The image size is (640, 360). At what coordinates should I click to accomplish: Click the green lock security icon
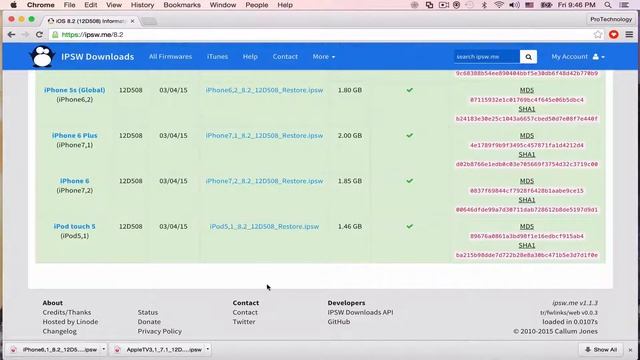click(55, 35)
